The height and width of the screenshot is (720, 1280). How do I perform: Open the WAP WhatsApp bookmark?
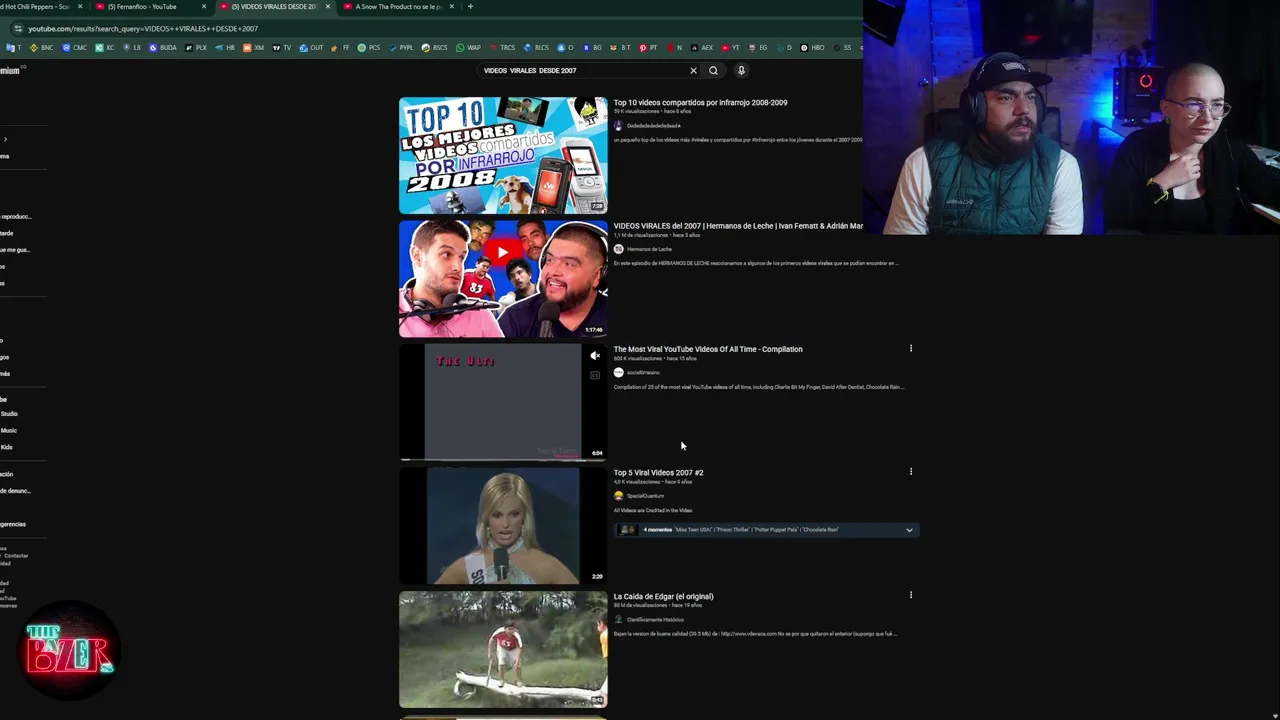pyautogui.click(x=468, y=47)
